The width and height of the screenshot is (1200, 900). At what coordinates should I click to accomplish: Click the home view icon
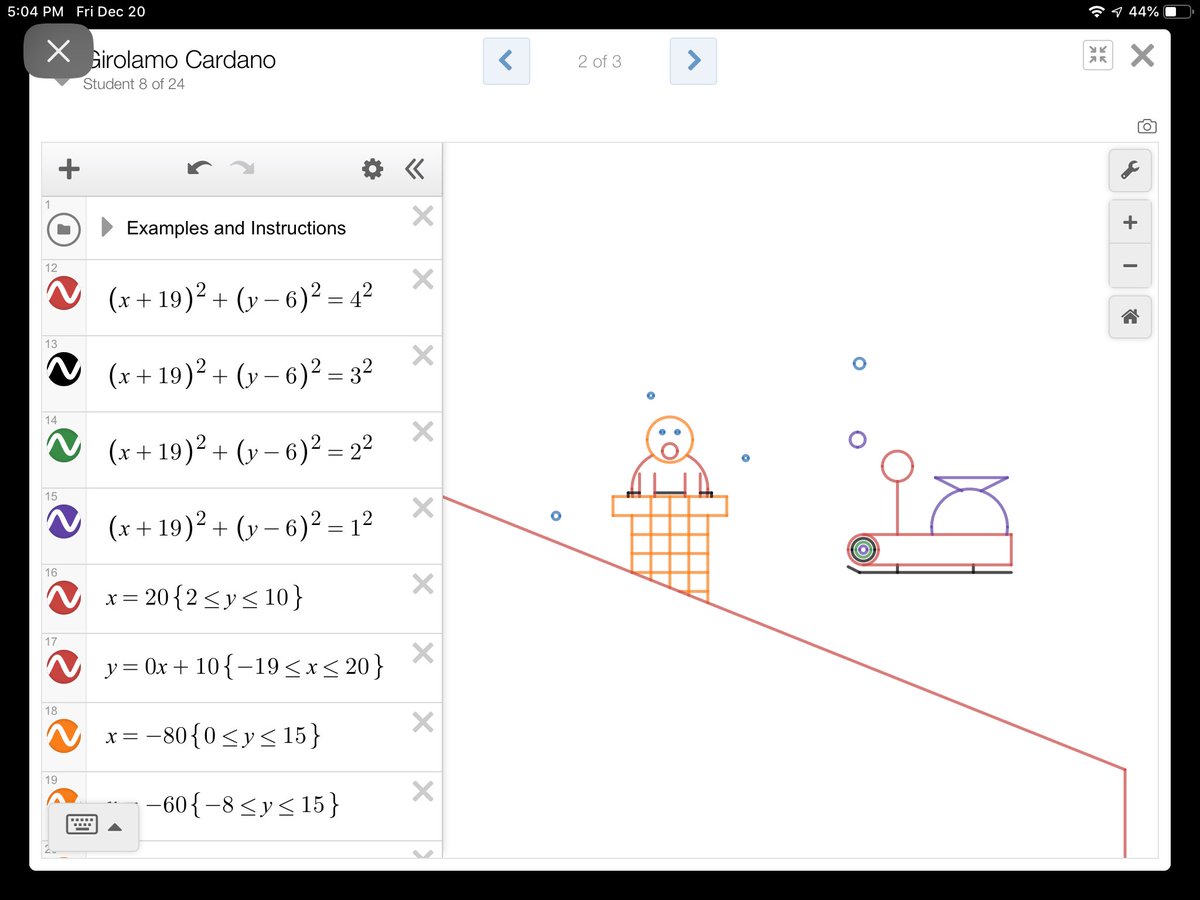1129,317
